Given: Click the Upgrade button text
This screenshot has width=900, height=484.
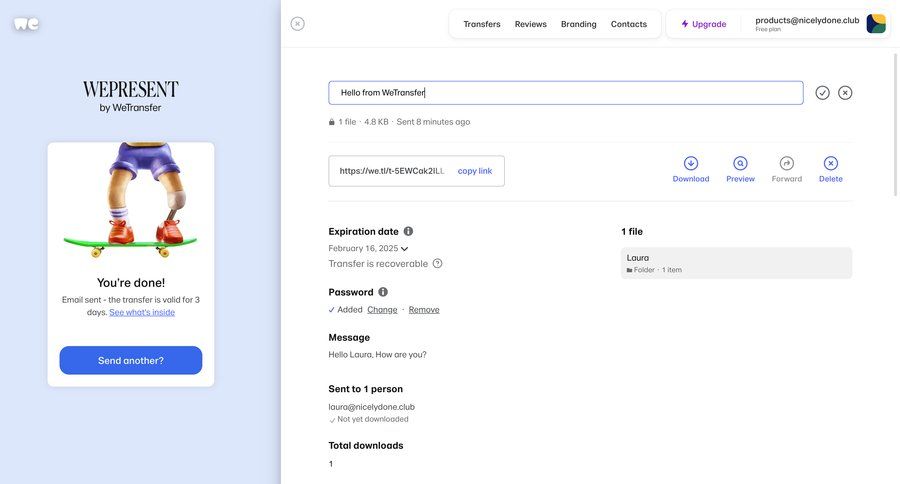Looking at the screenshot, I should [709, 24].
